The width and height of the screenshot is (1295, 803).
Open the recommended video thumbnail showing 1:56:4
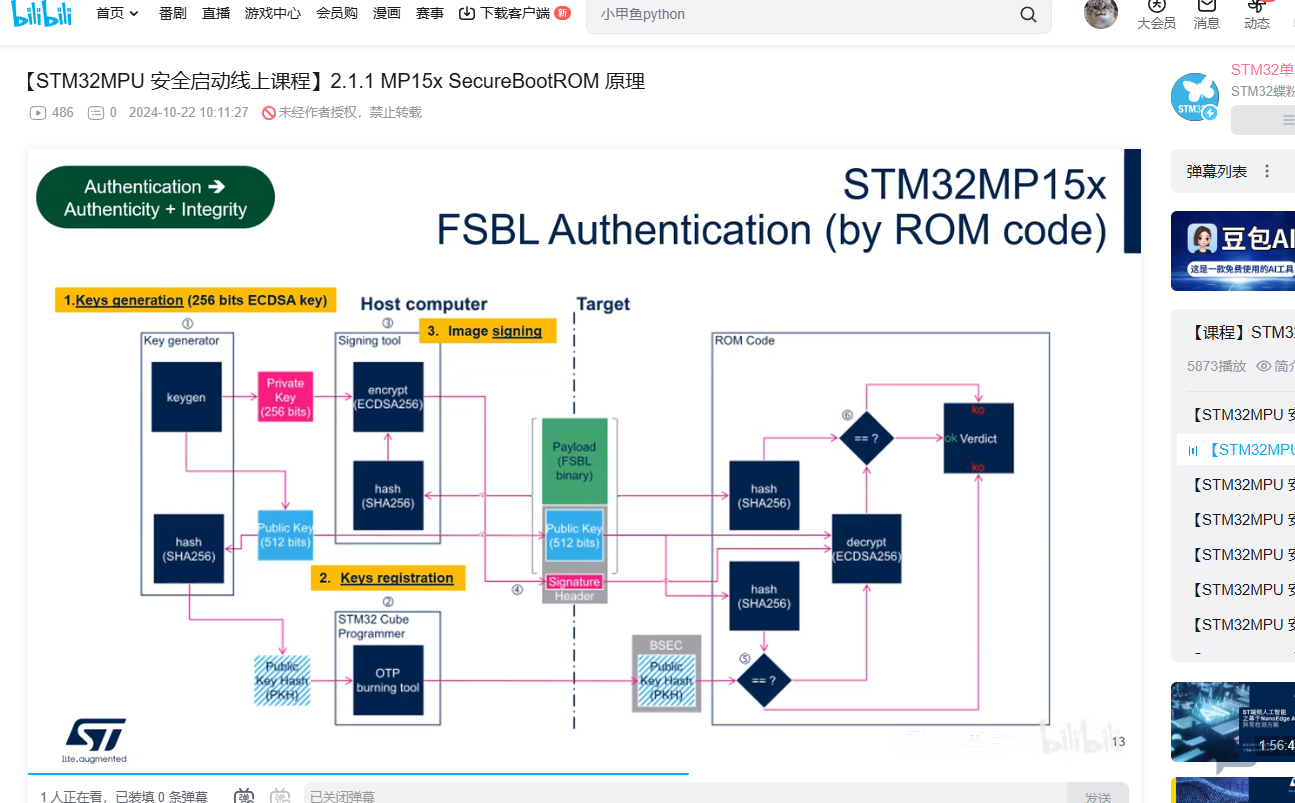click(1233, 722)
